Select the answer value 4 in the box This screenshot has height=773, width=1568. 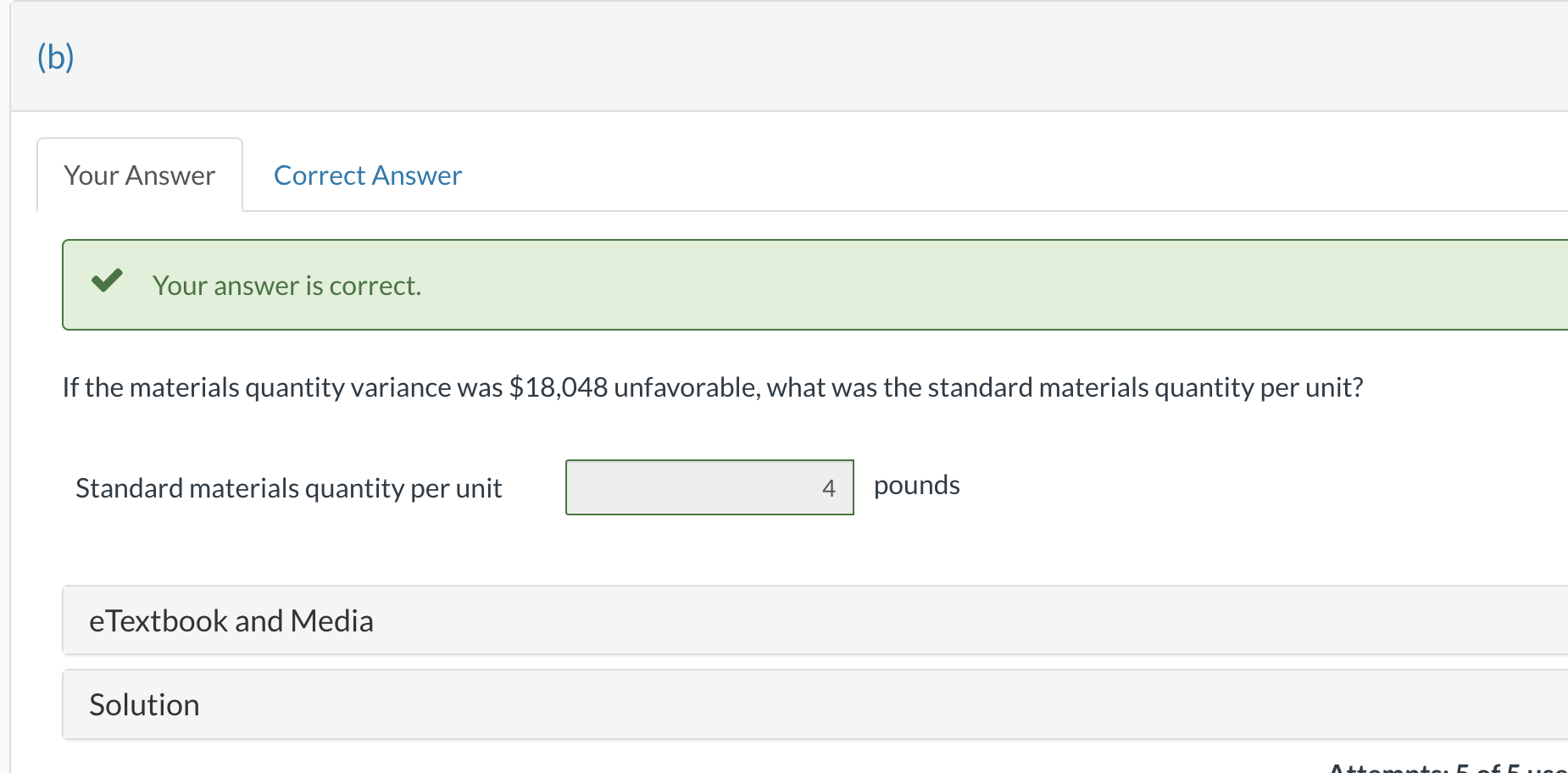[828, 488]
